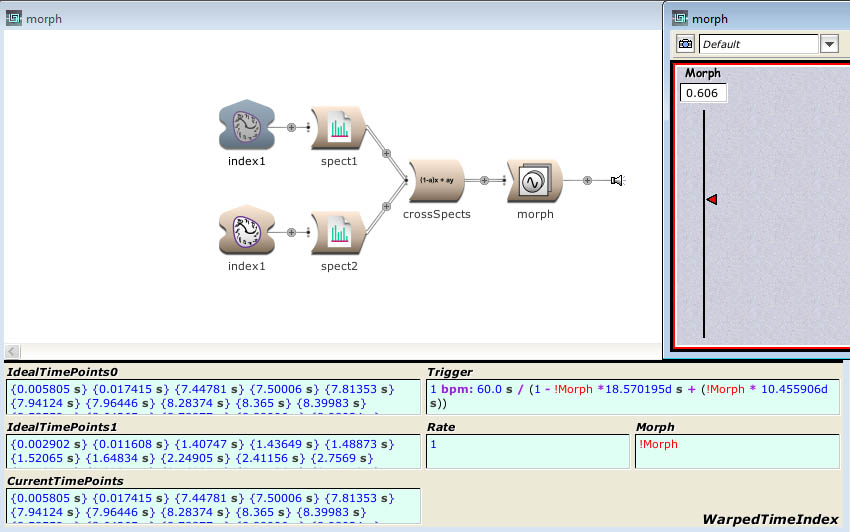Screen dimensions: 850x532
Task: Select the spect1 spectrum icon
Action: click(x=339, y=128)
